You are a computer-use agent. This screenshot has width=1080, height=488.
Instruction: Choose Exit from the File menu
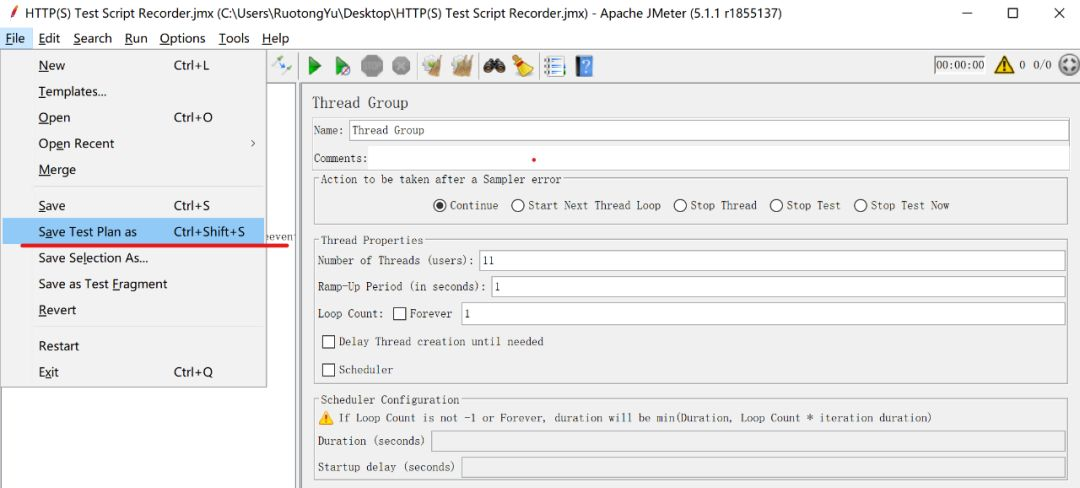click(x=133, y=372)
